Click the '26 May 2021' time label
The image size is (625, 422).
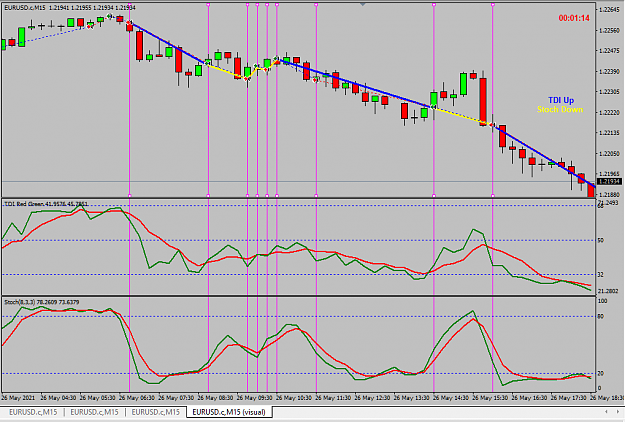(x=18, y=398)
